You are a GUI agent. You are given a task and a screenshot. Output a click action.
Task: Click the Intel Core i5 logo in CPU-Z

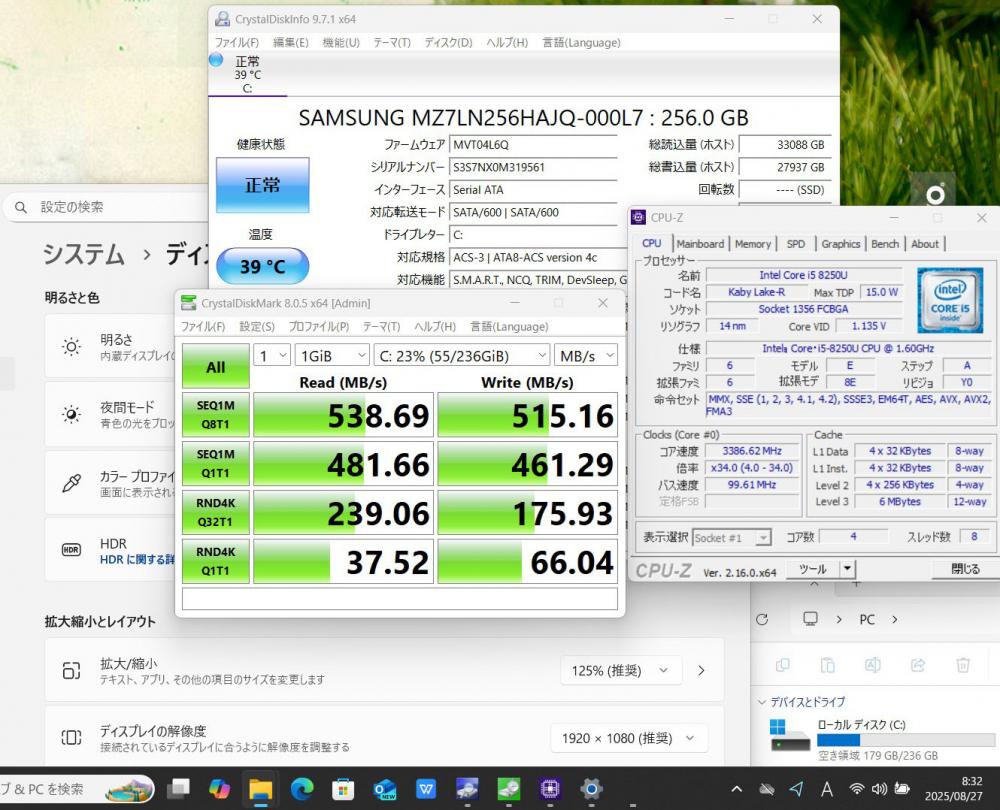pyautogui.click(x=950, y=300)
